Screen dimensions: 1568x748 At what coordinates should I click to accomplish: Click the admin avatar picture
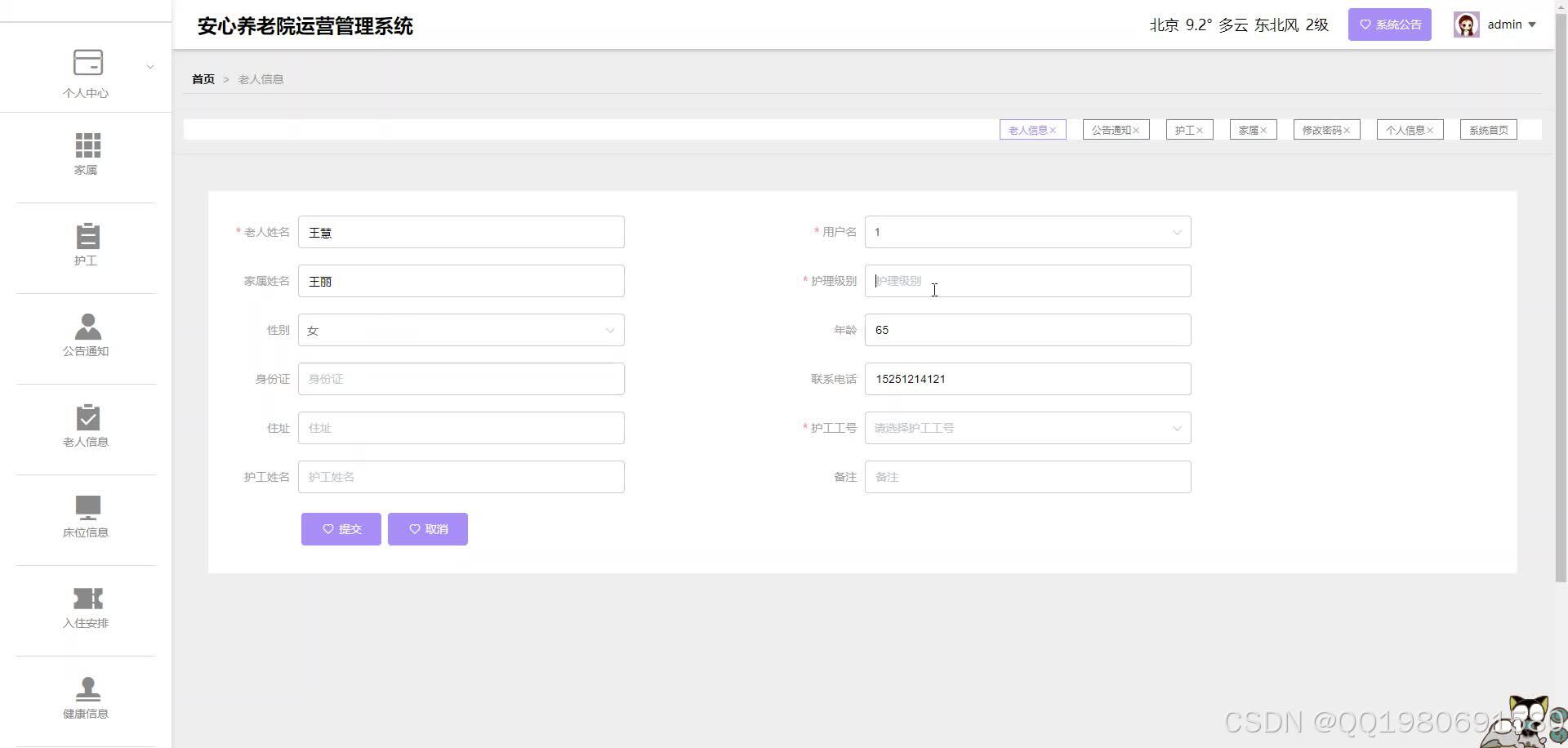tap(1466, 24)
